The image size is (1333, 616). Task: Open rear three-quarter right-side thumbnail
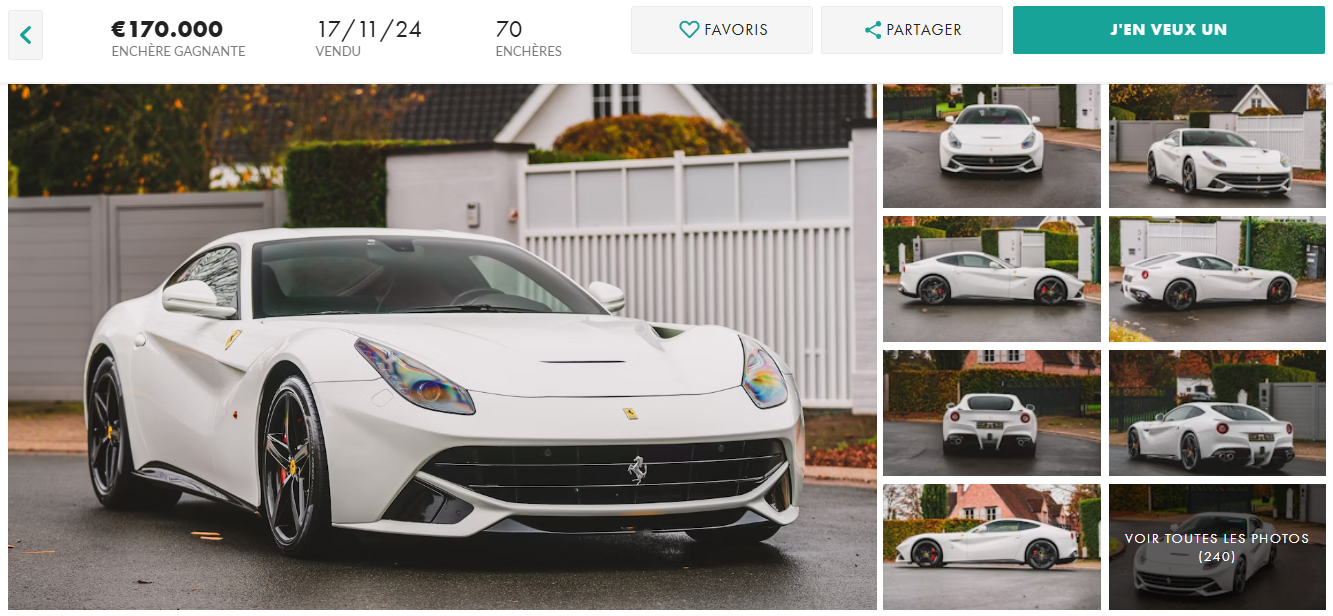tap(1217, 413)
